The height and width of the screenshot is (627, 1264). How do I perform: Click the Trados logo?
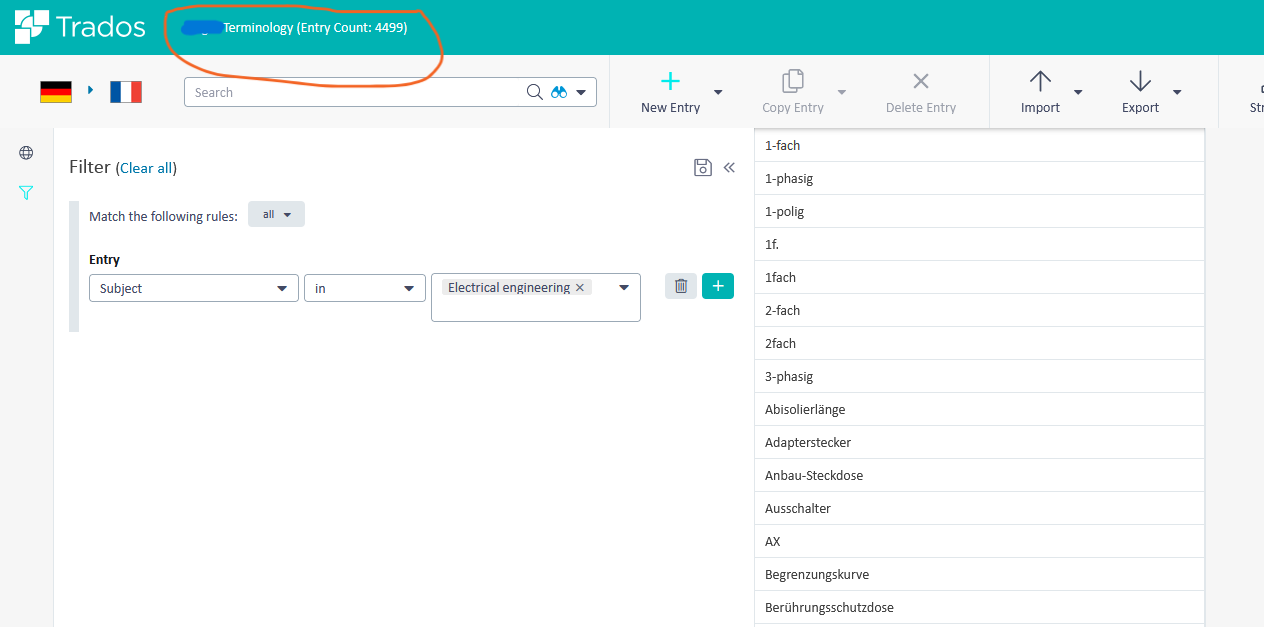click(80, 27)
